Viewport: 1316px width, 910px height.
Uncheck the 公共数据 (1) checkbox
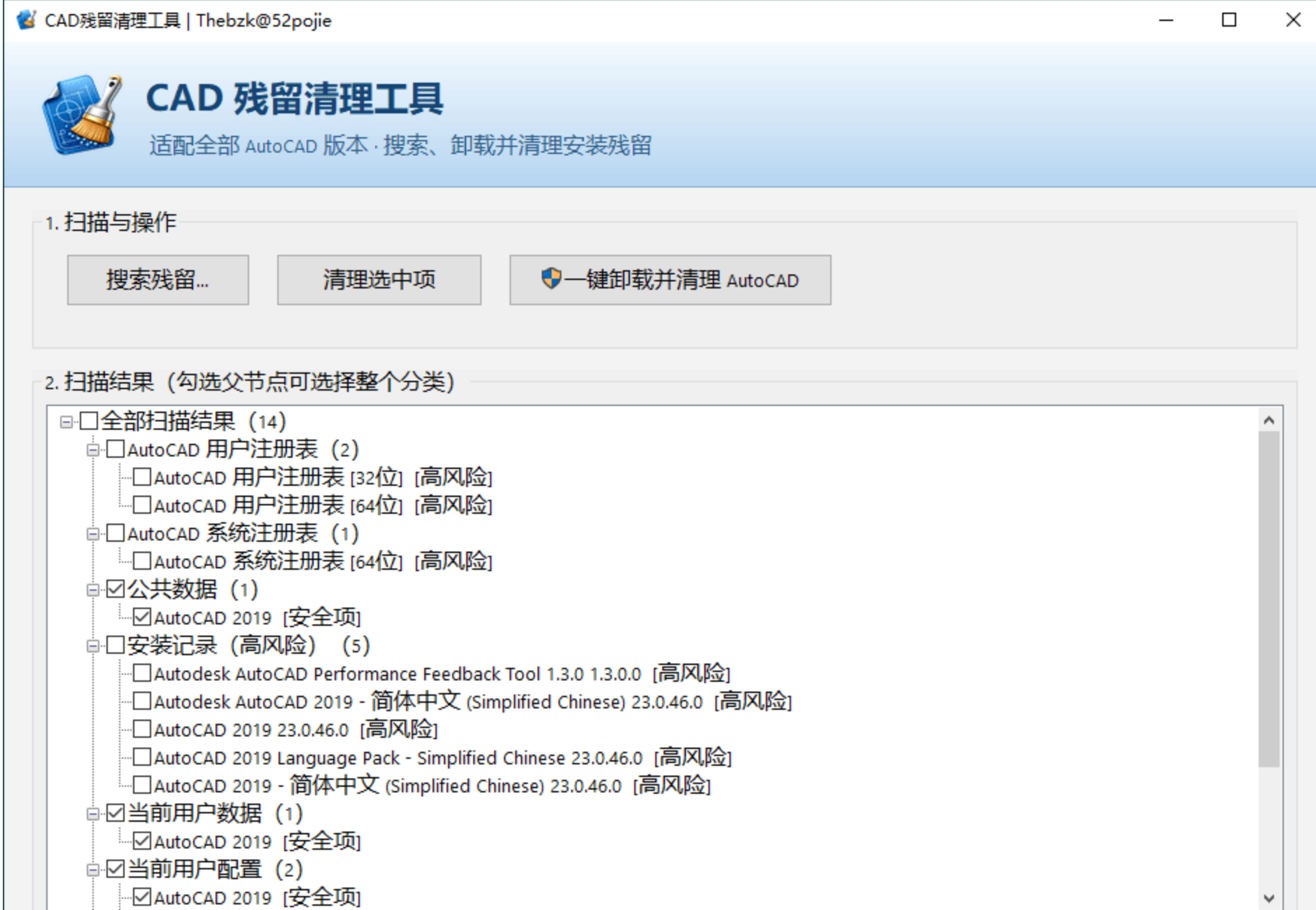click(115, 589)
